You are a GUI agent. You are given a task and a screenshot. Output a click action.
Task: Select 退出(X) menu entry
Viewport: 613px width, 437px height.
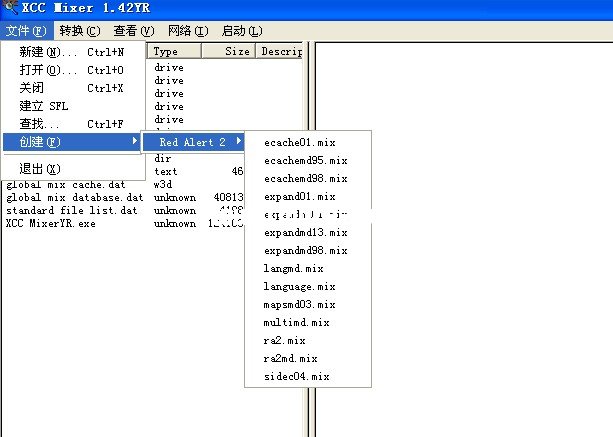(72, 169)
